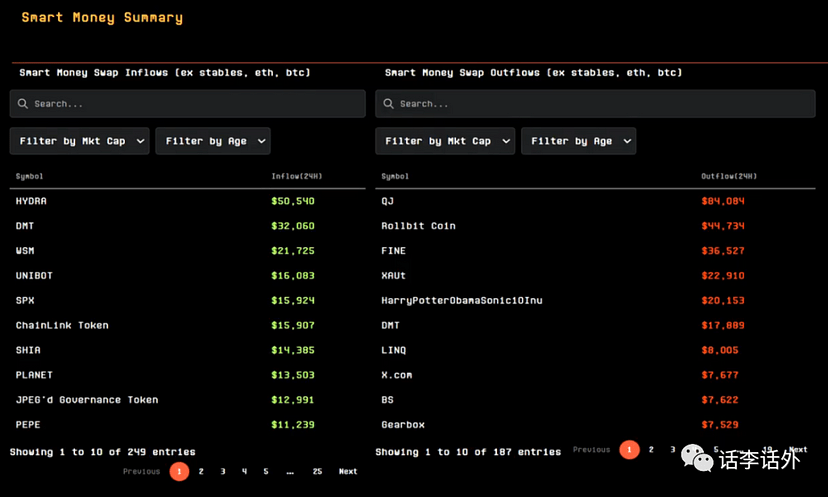Sort Inflows table by Symbol column header
This screenshot has height=497, width=828.
pos(30,177)
